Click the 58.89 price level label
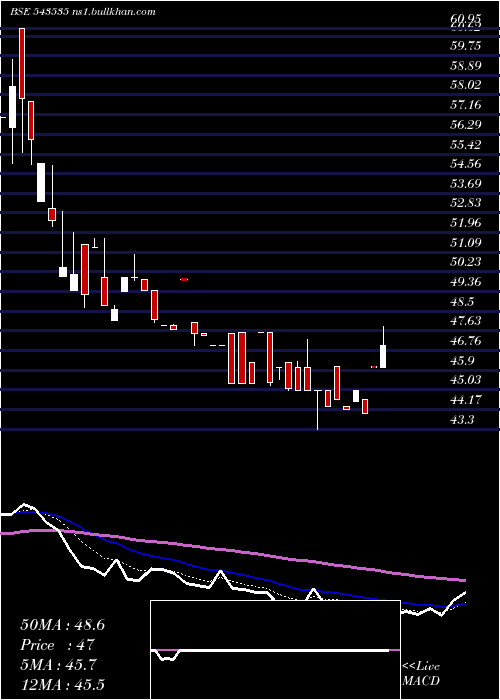500x700 pixels. click(x=466, y=66)
